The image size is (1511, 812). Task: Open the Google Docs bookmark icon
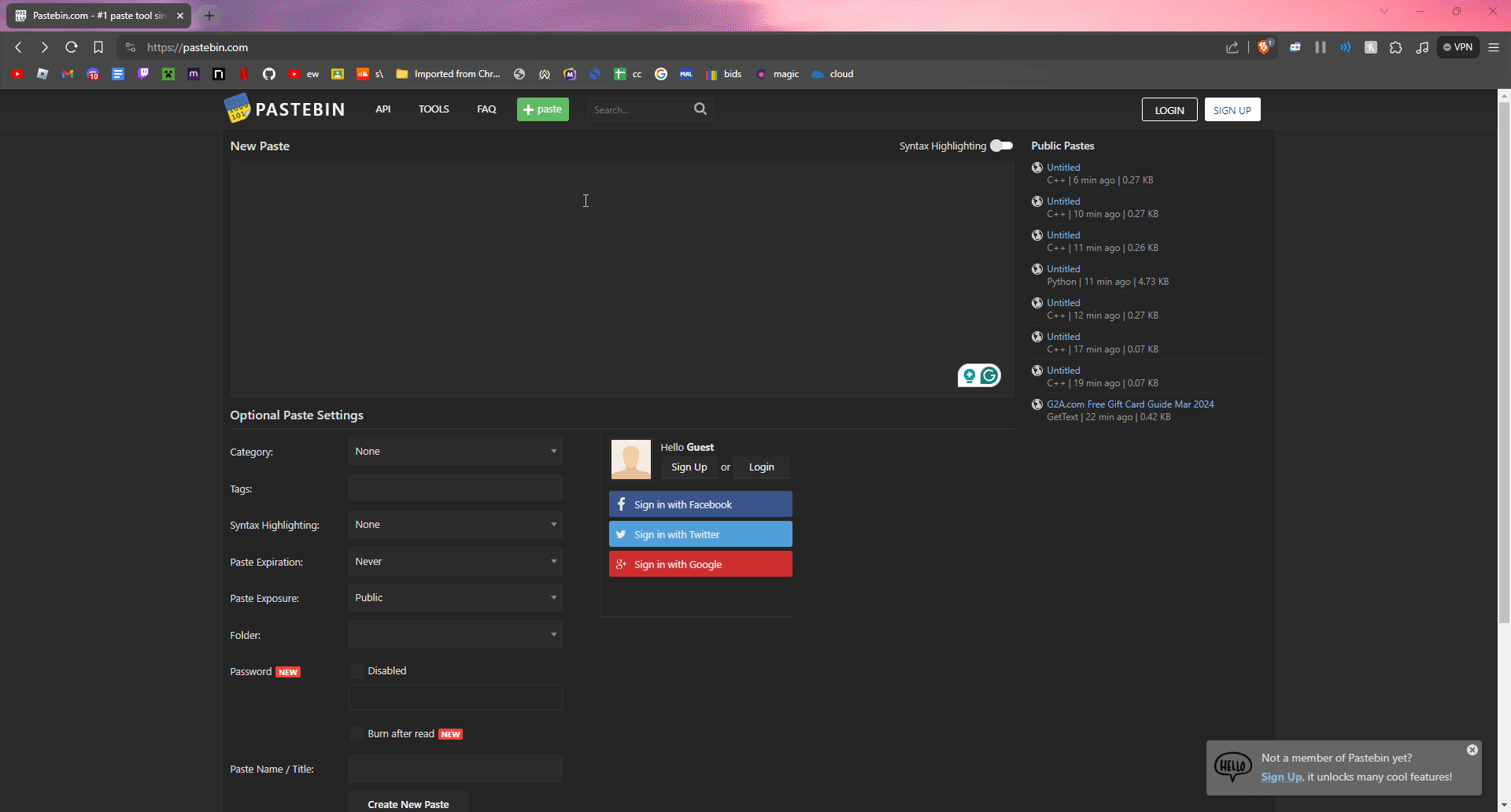118,74
